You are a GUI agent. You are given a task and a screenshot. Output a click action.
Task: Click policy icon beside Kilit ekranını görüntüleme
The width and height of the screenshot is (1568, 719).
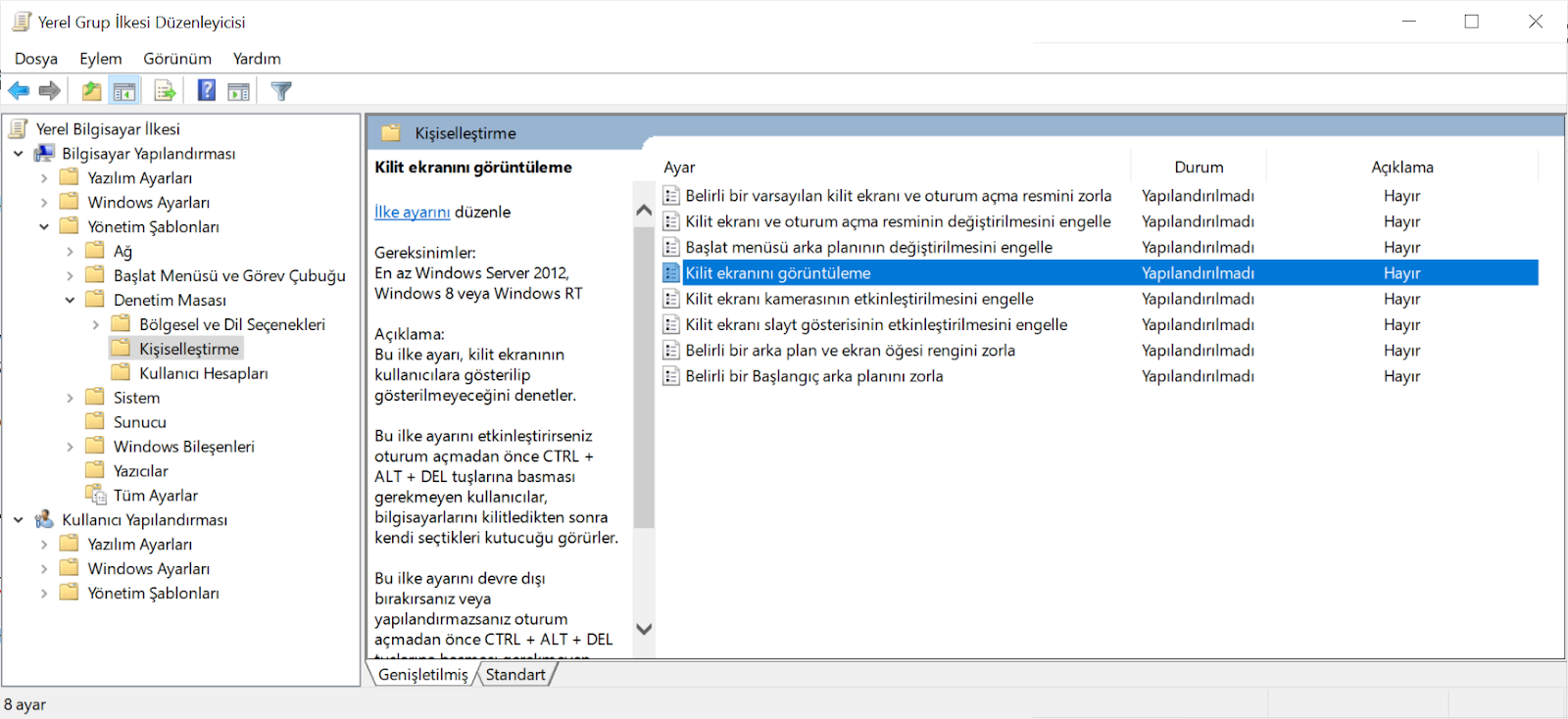click(671, 272)
